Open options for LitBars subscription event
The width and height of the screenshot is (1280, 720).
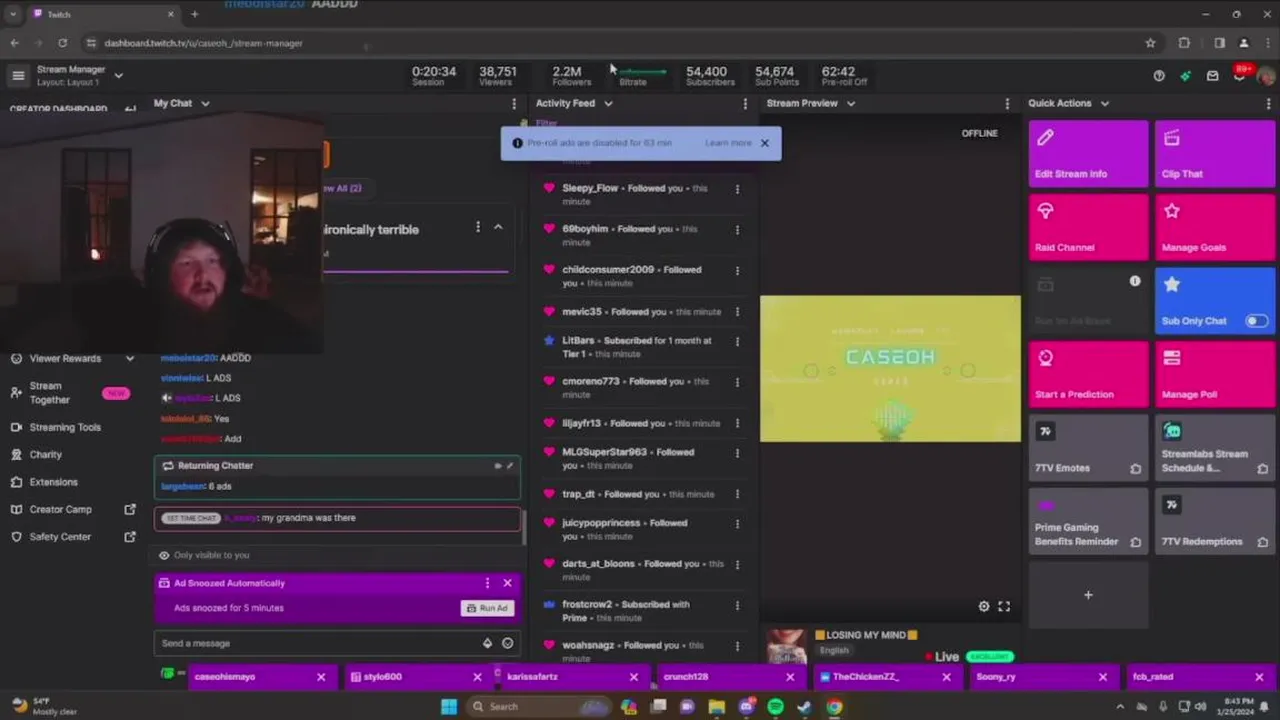click(737, 342)
